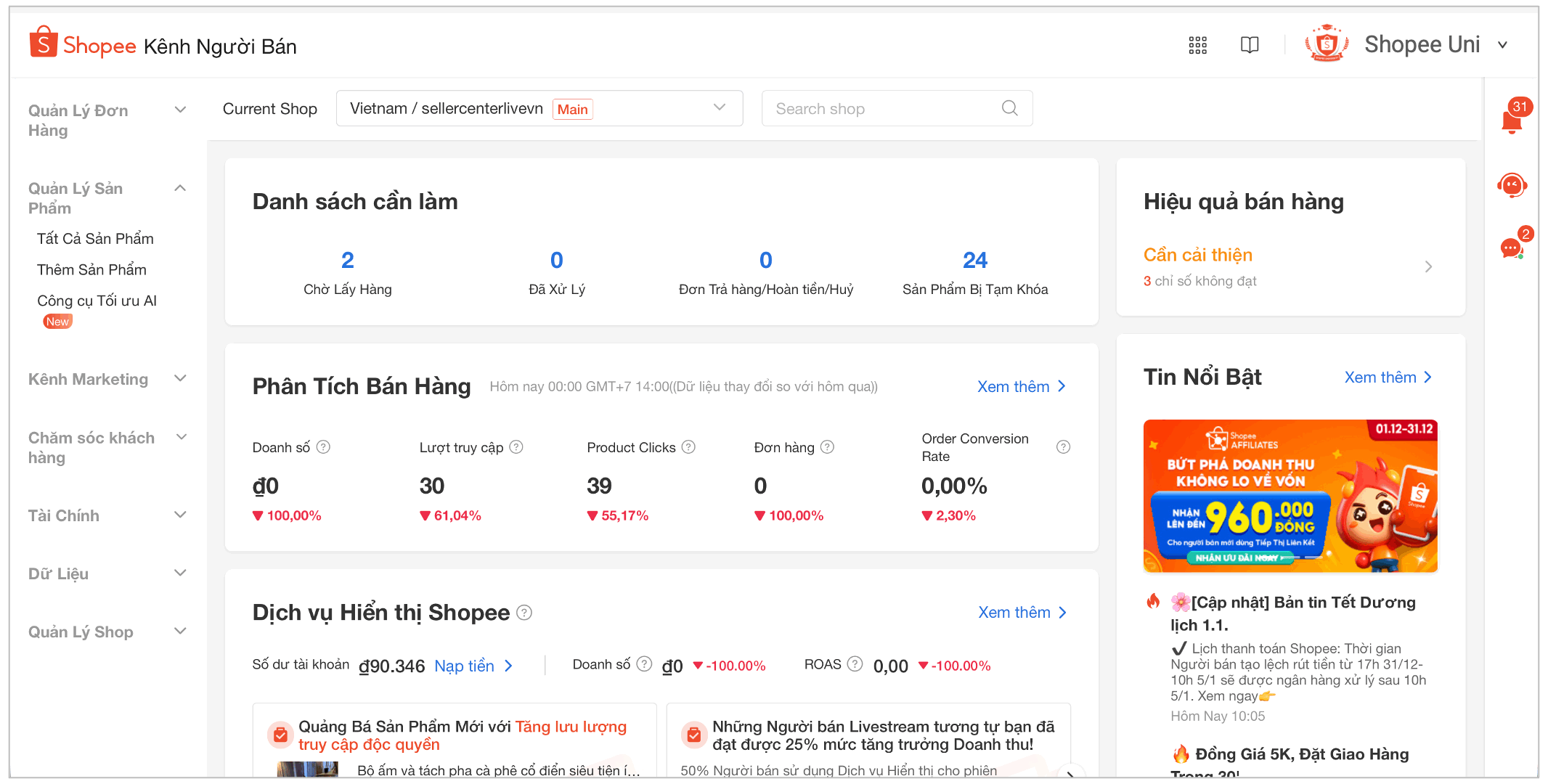Click the notification bell showing 31 alerts
The height and width of the screenshot is (784, 1548).
tap(1512, 120)
